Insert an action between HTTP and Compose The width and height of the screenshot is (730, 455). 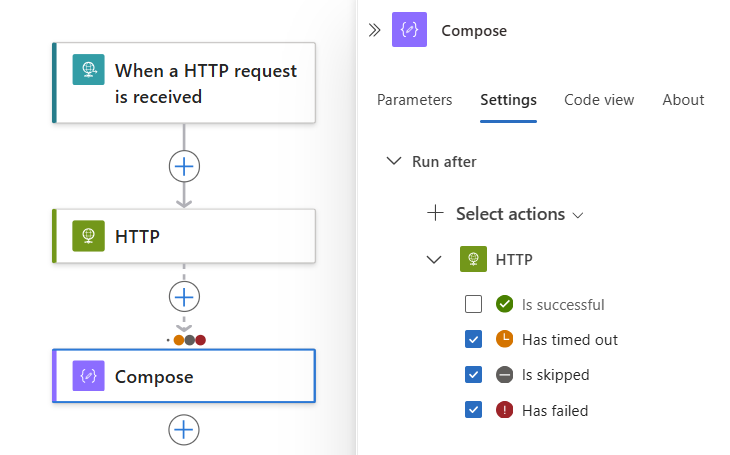(x=184, y=296)
